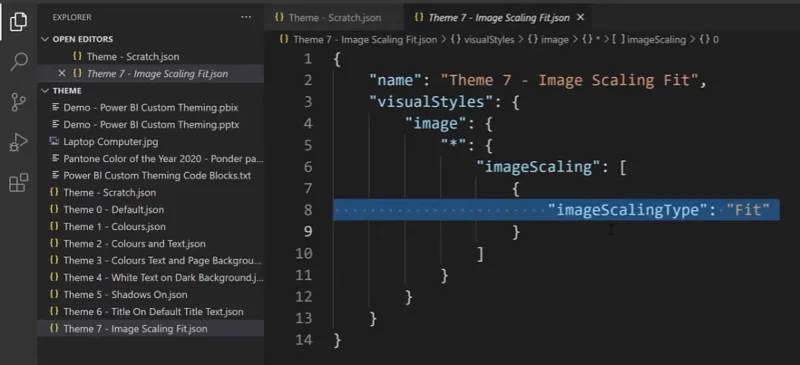
Task: Open Power BI Custom Theming Code Blocks.txt
Action: 151,176
